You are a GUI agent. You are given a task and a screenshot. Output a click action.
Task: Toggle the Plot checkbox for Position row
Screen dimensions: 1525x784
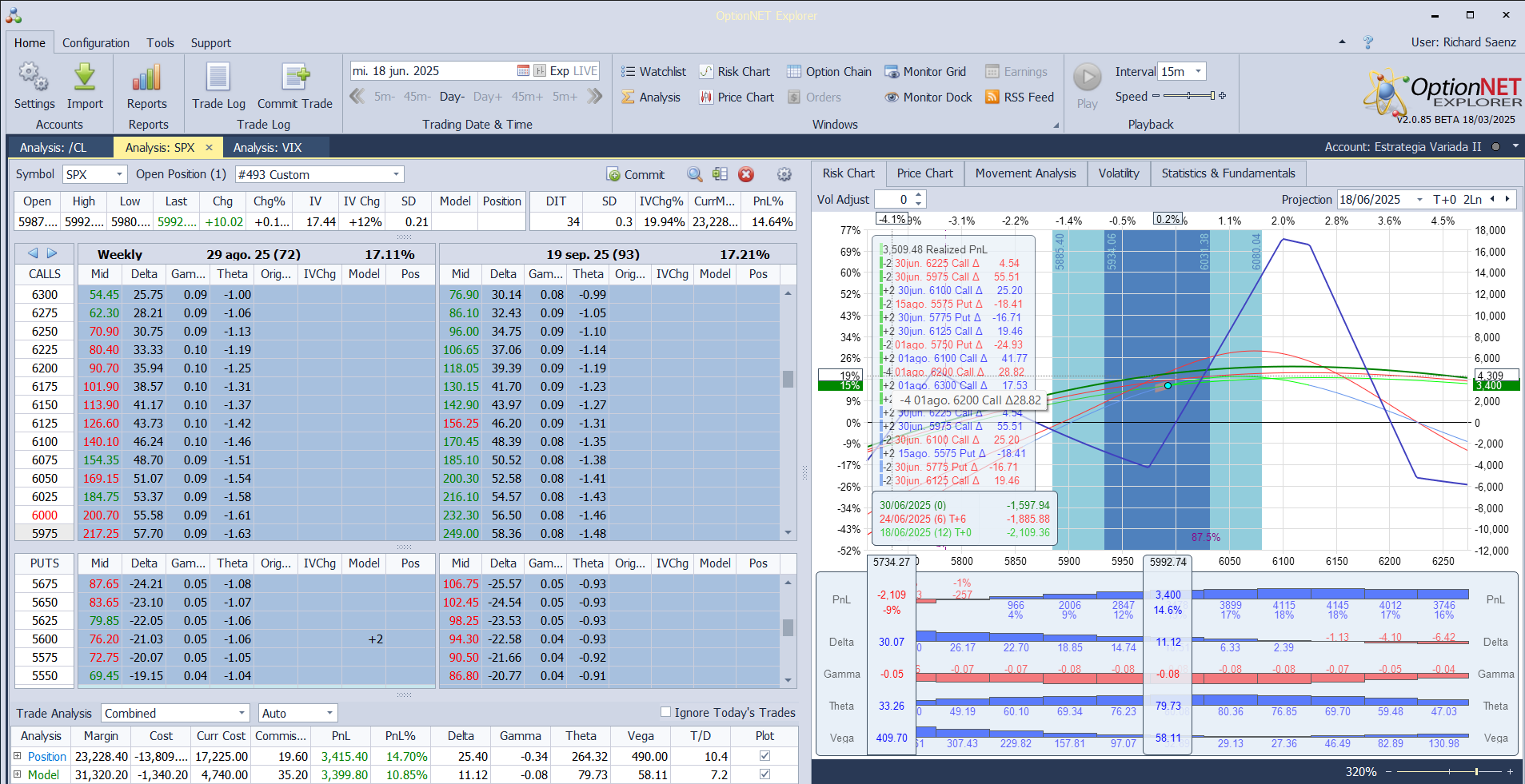[x=764, y=756]
